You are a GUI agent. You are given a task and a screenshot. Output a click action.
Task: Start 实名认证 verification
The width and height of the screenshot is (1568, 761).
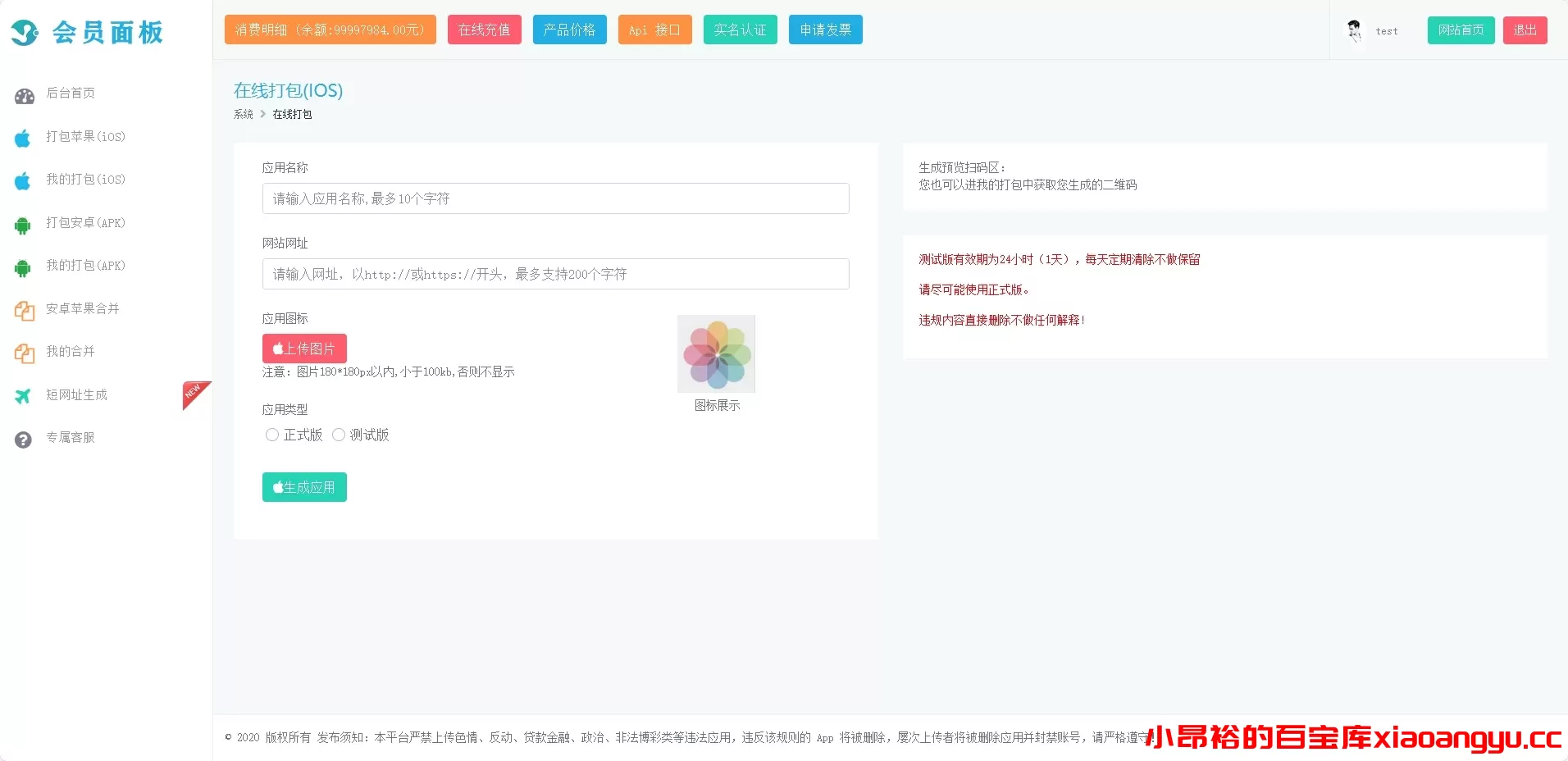[739, 30]
